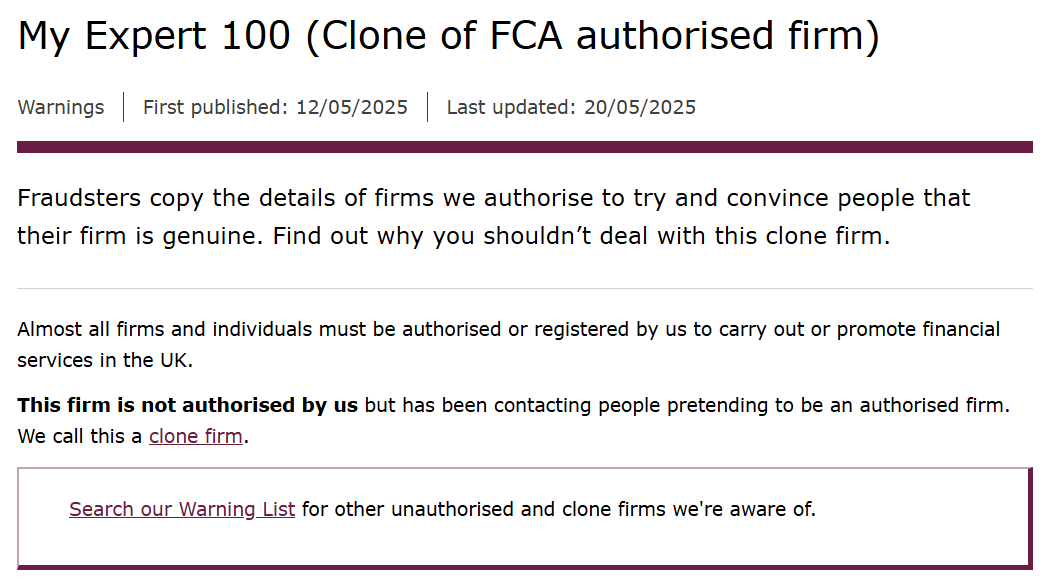Click the bold 'This firm is not authorised by us' text
This screenshot has width=1059, height=586.
(187, 405)
